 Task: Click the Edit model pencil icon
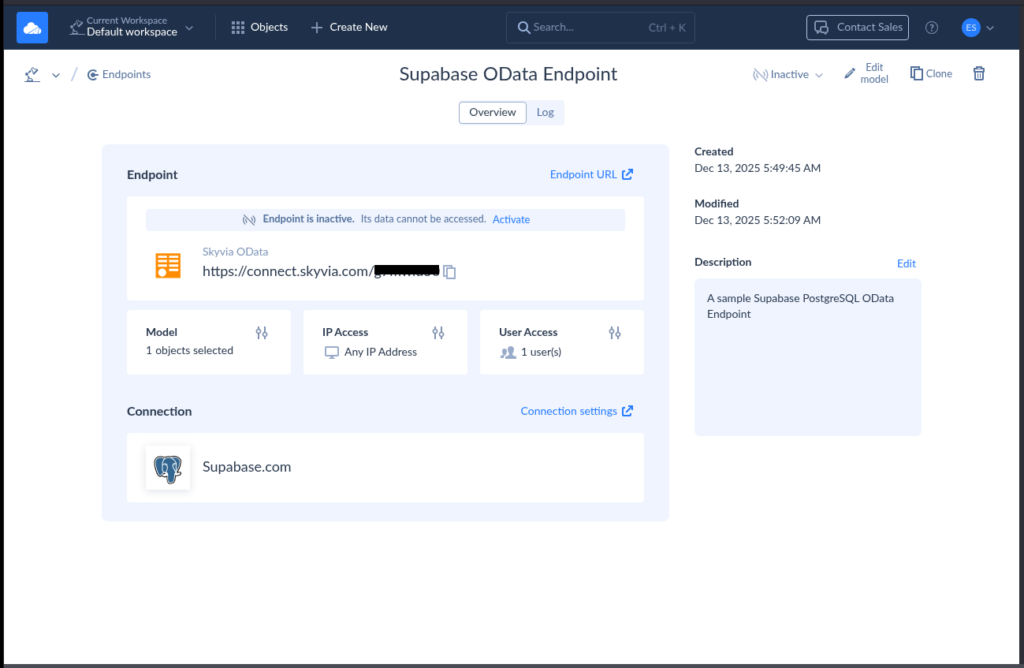pyautogui.click(x=849, y=73)
